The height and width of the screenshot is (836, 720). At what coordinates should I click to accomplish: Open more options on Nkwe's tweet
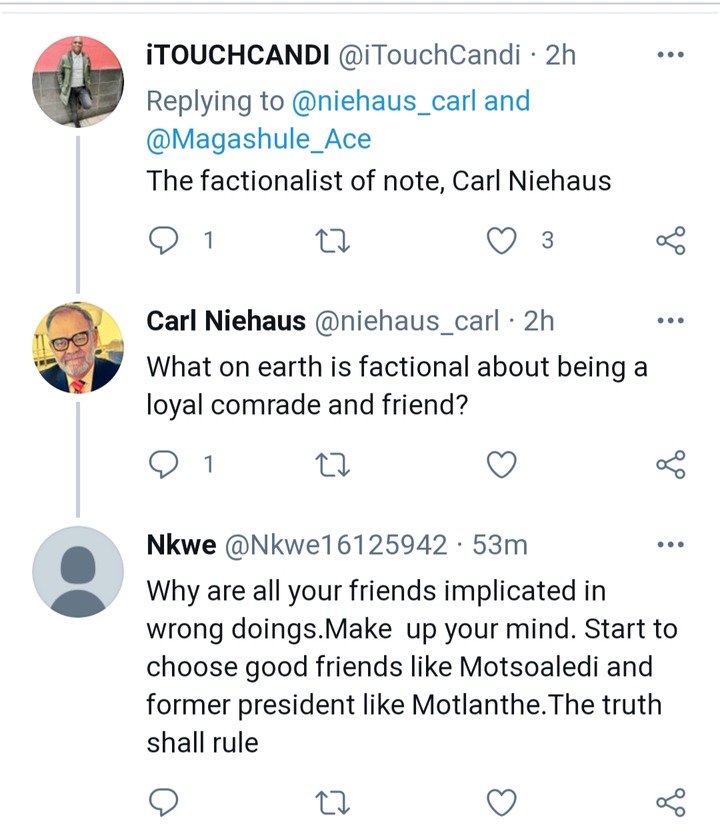(x=671, y=544)
